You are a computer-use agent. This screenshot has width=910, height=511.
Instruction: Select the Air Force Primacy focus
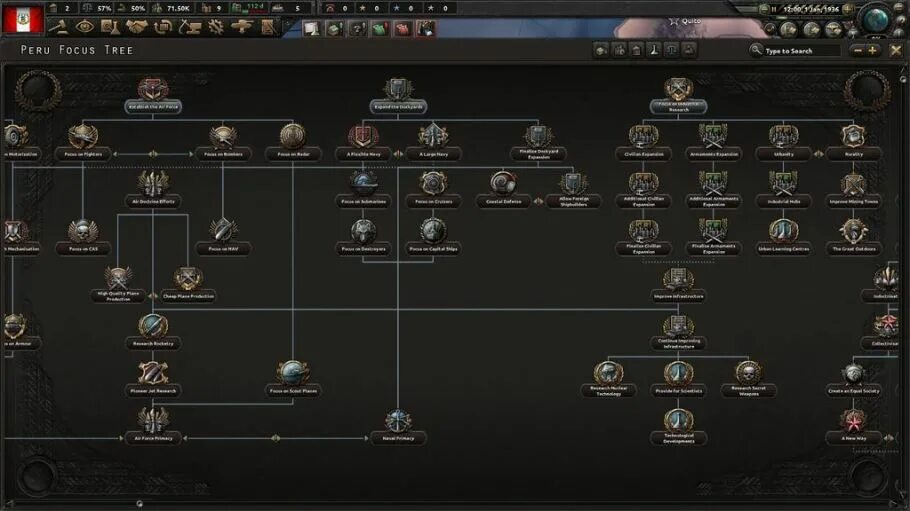(153, 426)
